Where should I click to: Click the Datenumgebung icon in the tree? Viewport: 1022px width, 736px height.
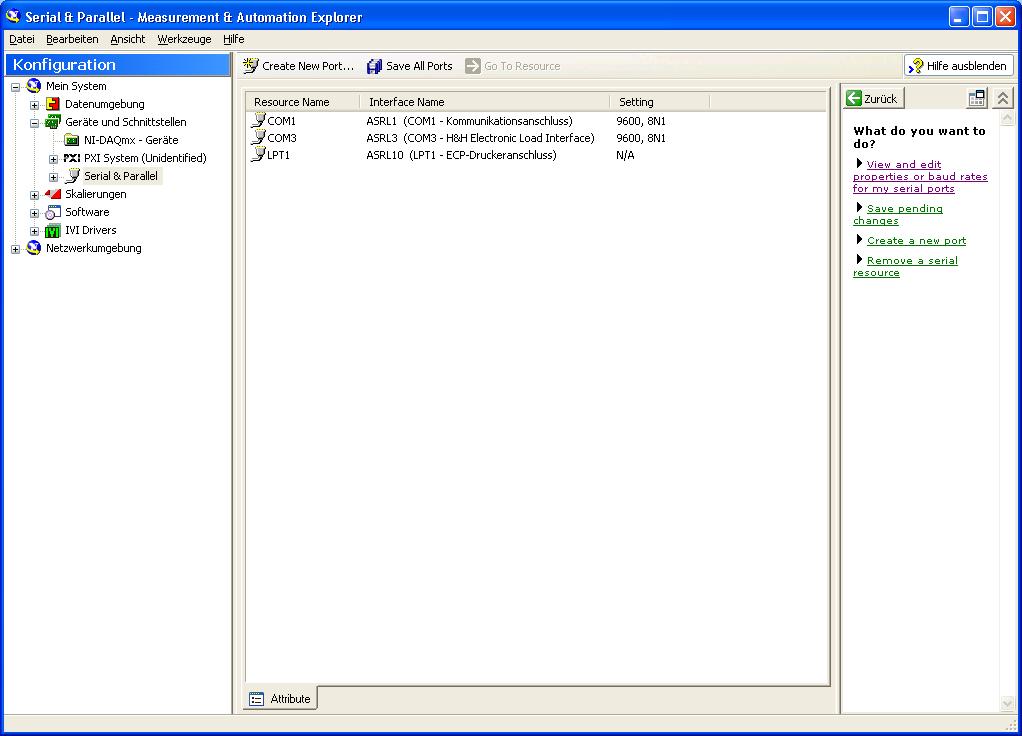pos(53,104)
